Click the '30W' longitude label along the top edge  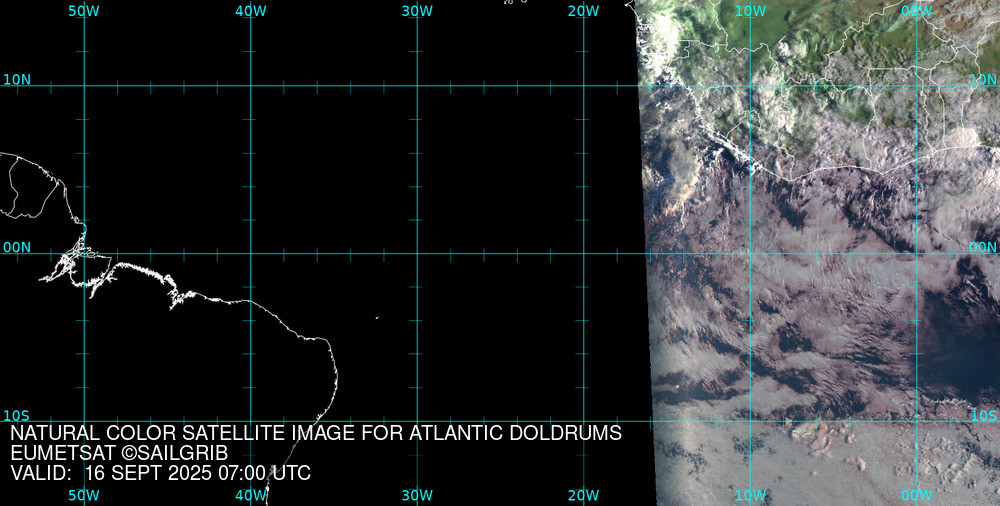pos(417,11)
